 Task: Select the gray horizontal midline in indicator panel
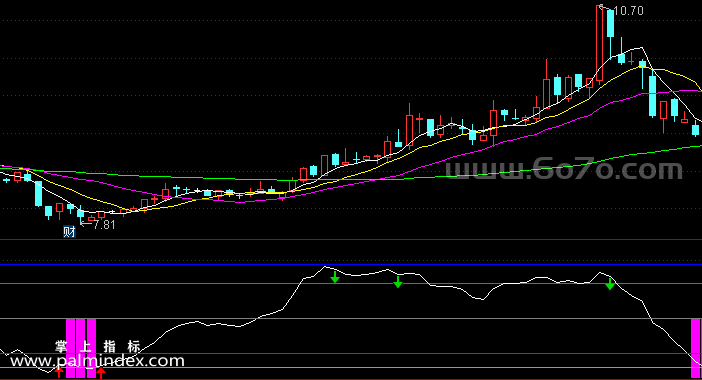click(351, 319)
